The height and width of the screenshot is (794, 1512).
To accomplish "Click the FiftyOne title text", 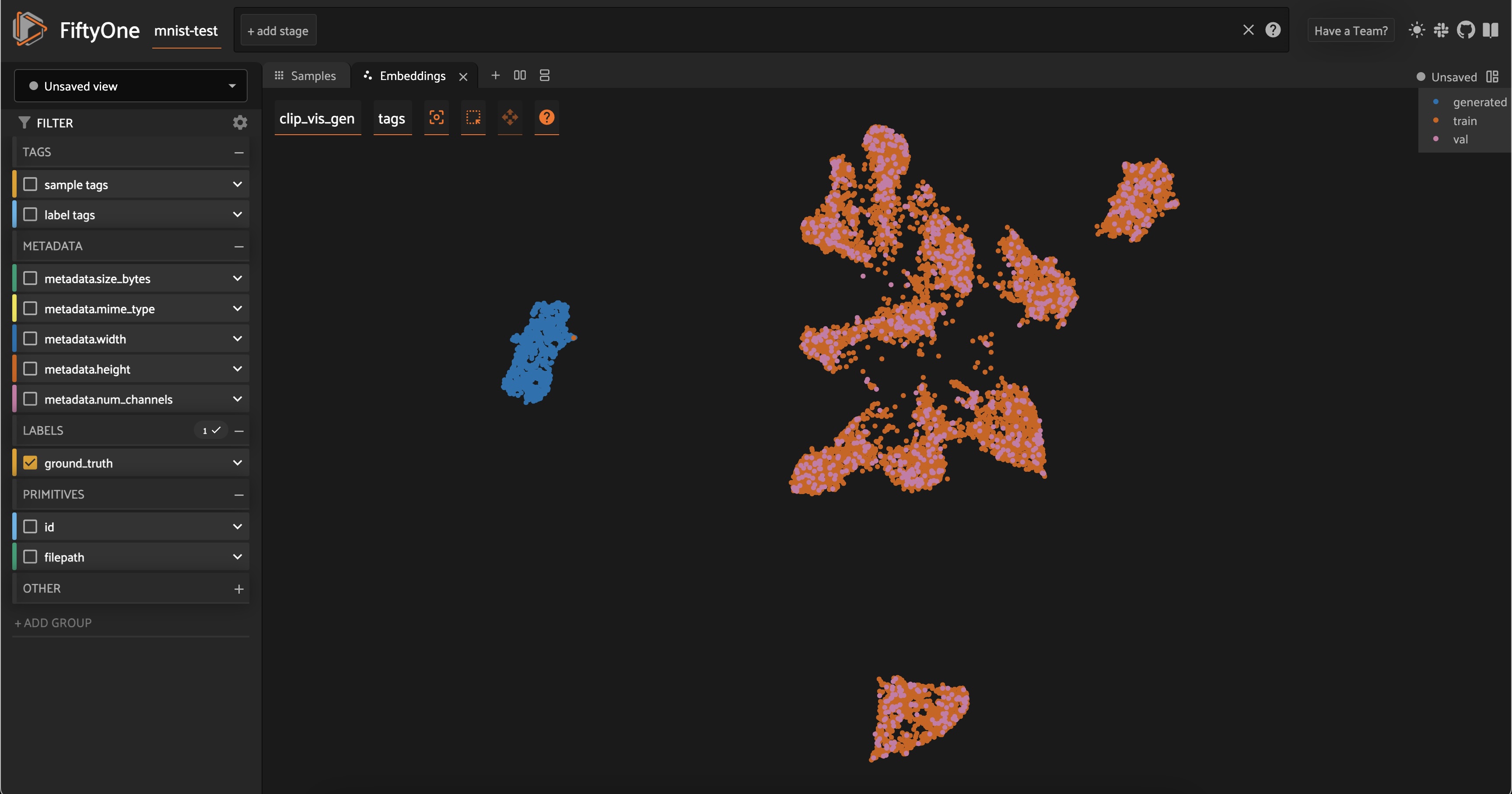I will 99,30.
